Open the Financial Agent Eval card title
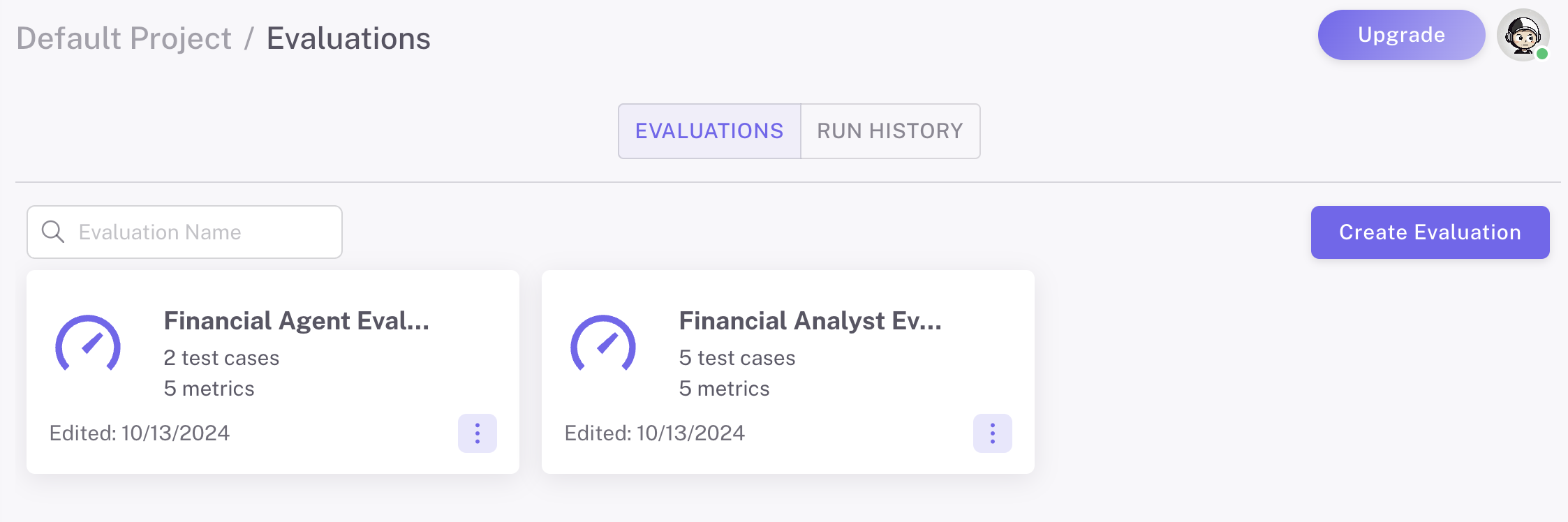 point(296,321)
